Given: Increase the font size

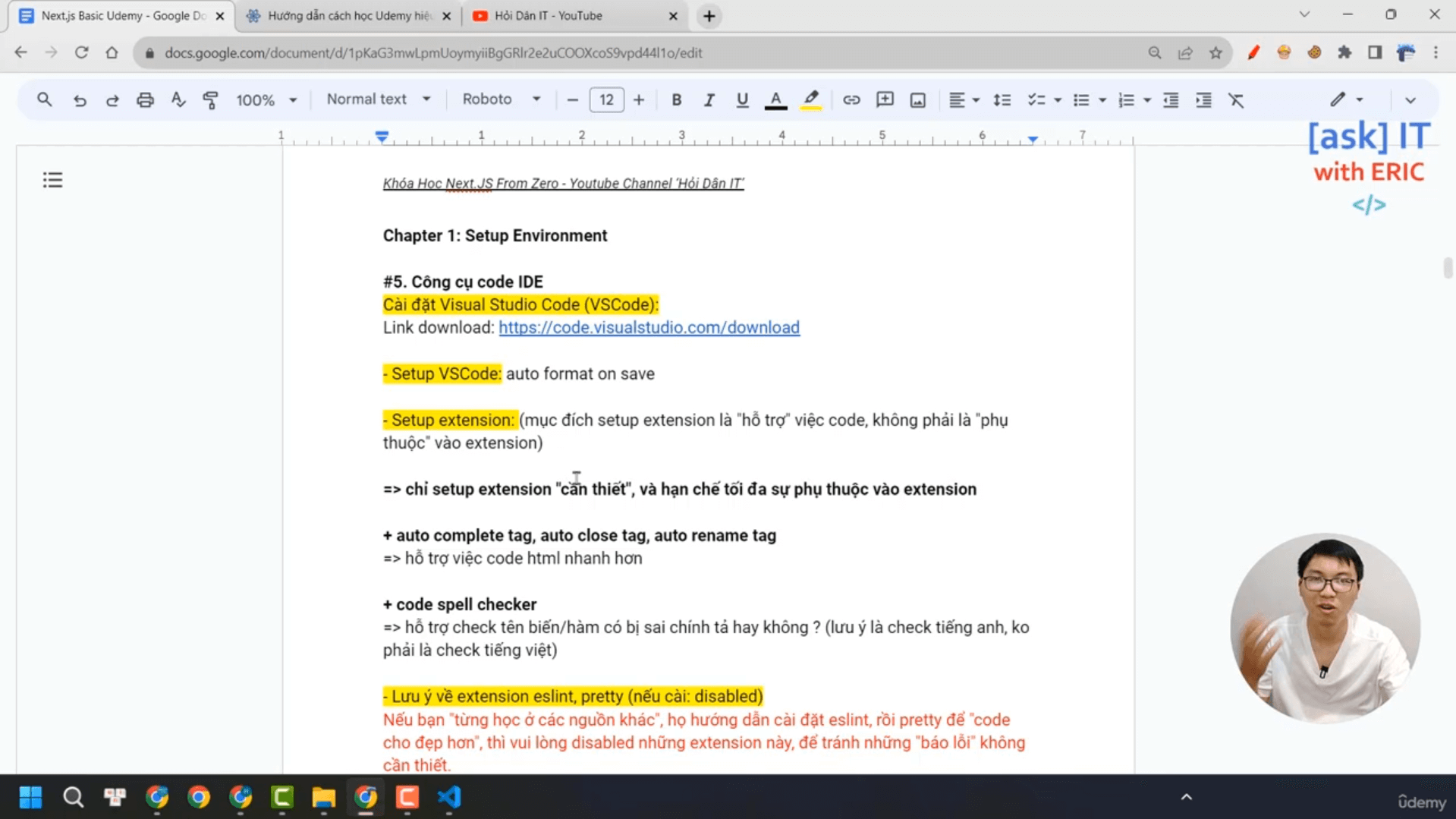Looking at the screenshot, I should [x=639, y=99].
